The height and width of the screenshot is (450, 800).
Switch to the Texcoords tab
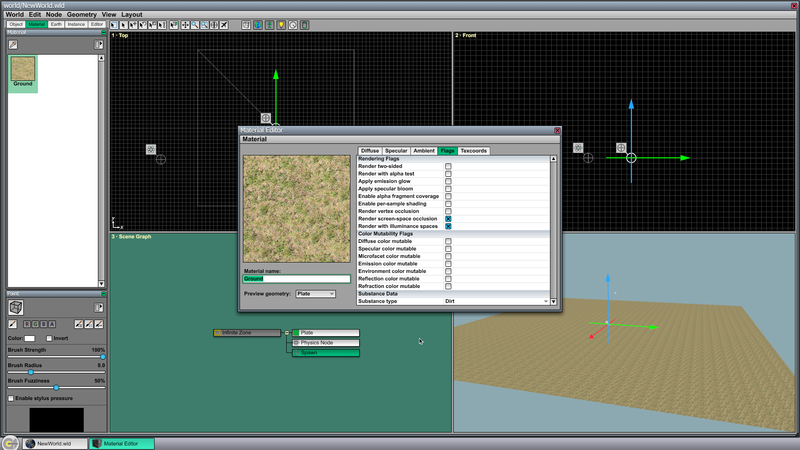tap(473, 151)
